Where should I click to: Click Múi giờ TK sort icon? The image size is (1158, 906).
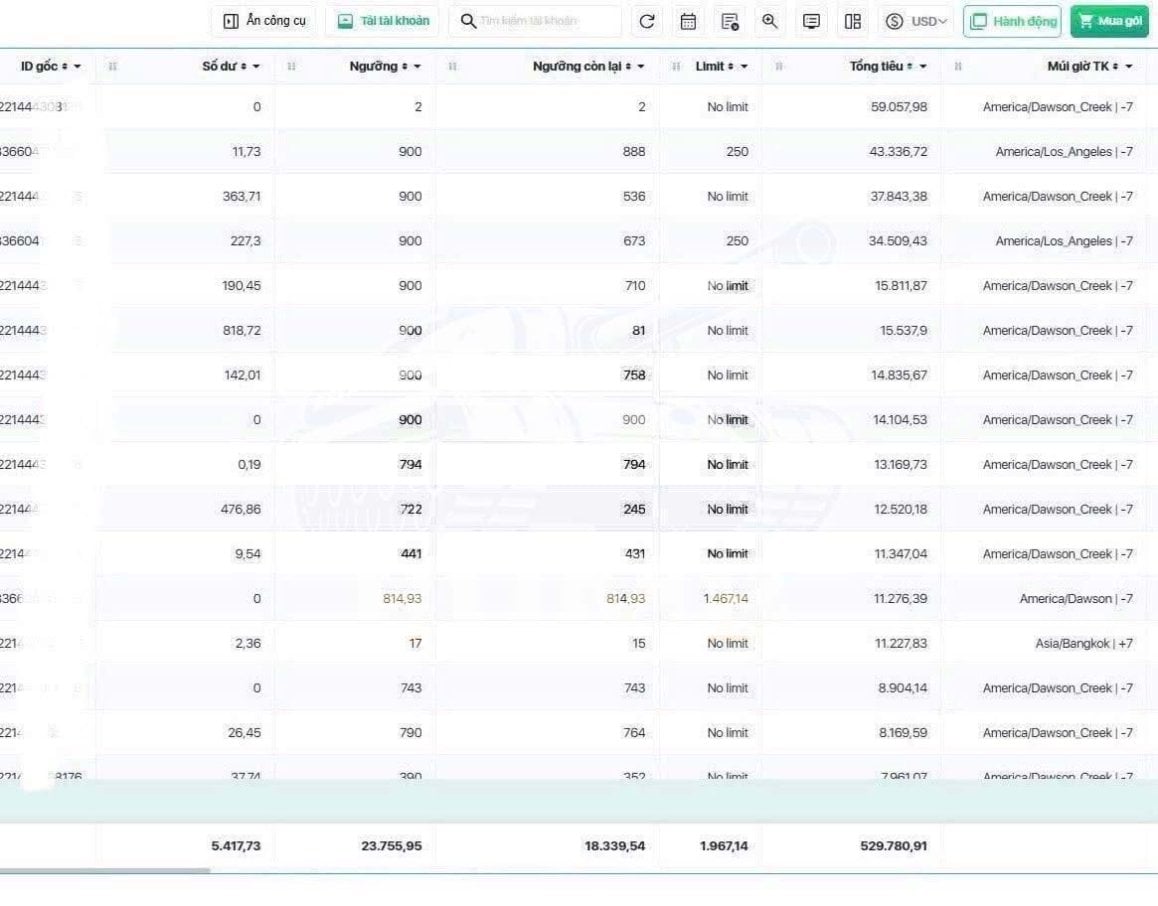[x=1116, y=66]
